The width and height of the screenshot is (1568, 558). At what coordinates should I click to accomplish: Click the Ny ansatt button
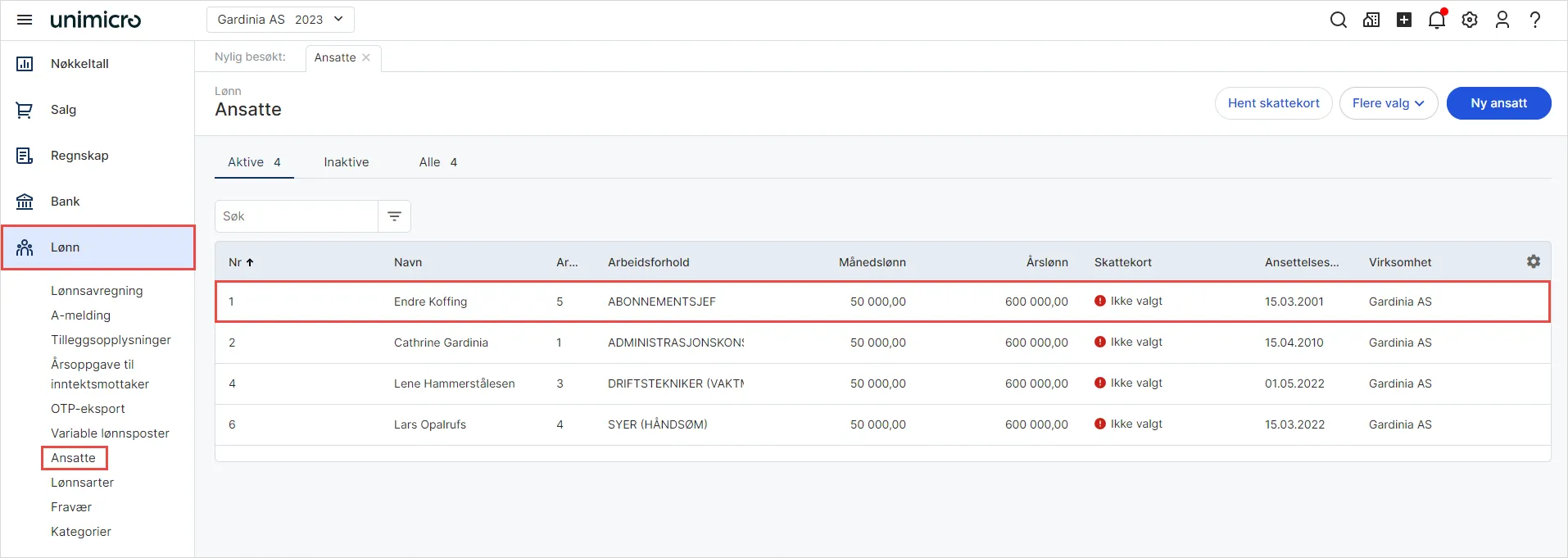pyautogui.click(x=1498, y=103)
